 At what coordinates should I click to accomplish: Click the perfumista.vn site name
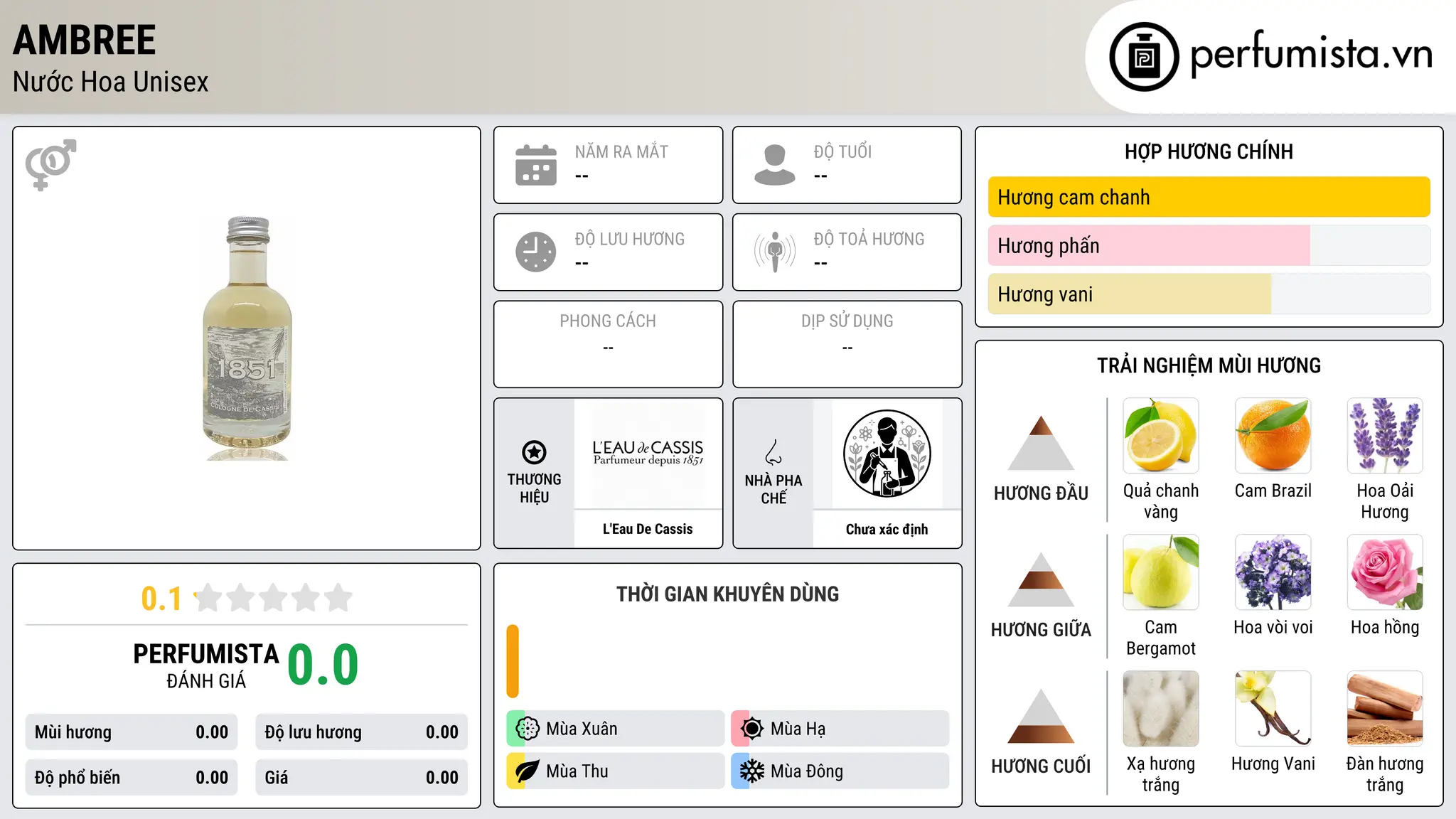click(x=1312, y=54)
